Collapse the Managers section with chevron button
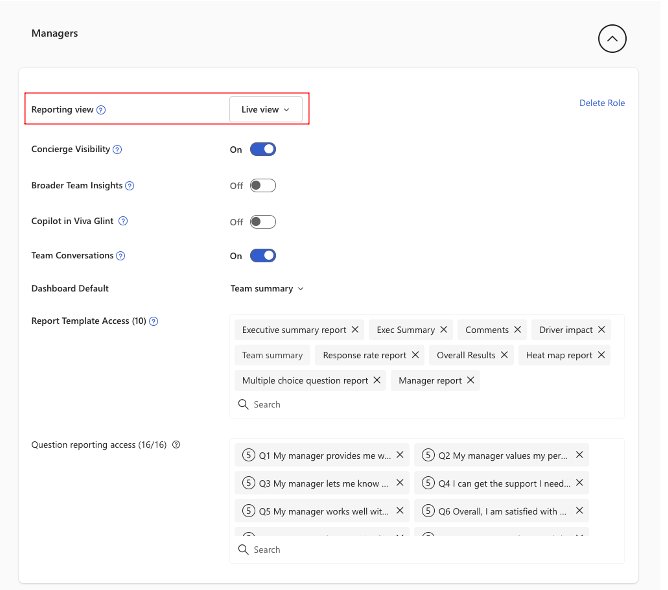This screenshot has width=668, height=590. point(612,39)
